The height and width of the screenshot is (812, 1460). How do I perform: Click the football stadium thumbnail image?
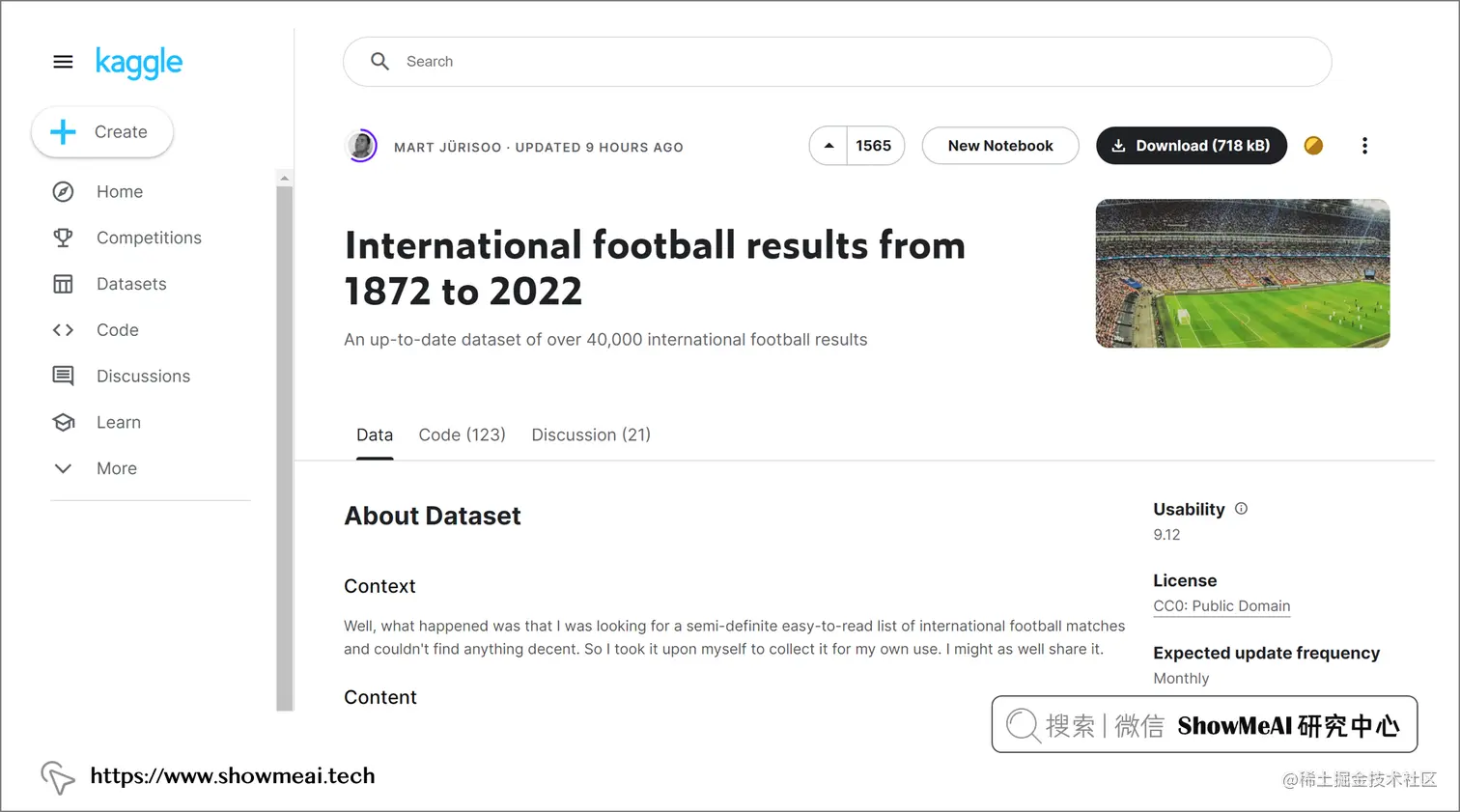tap(1243, 273)
